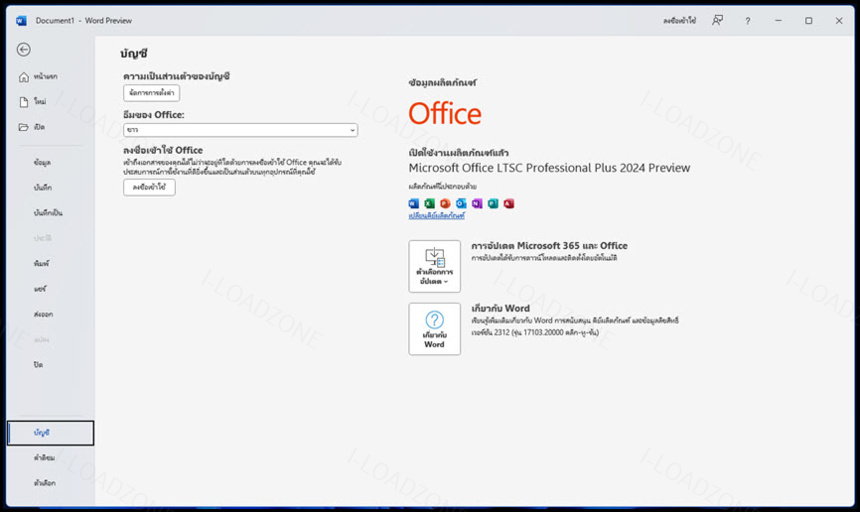Open the Export (ส่งออก) section
Screen dimensions: 860x512
(x=43, y=315)
